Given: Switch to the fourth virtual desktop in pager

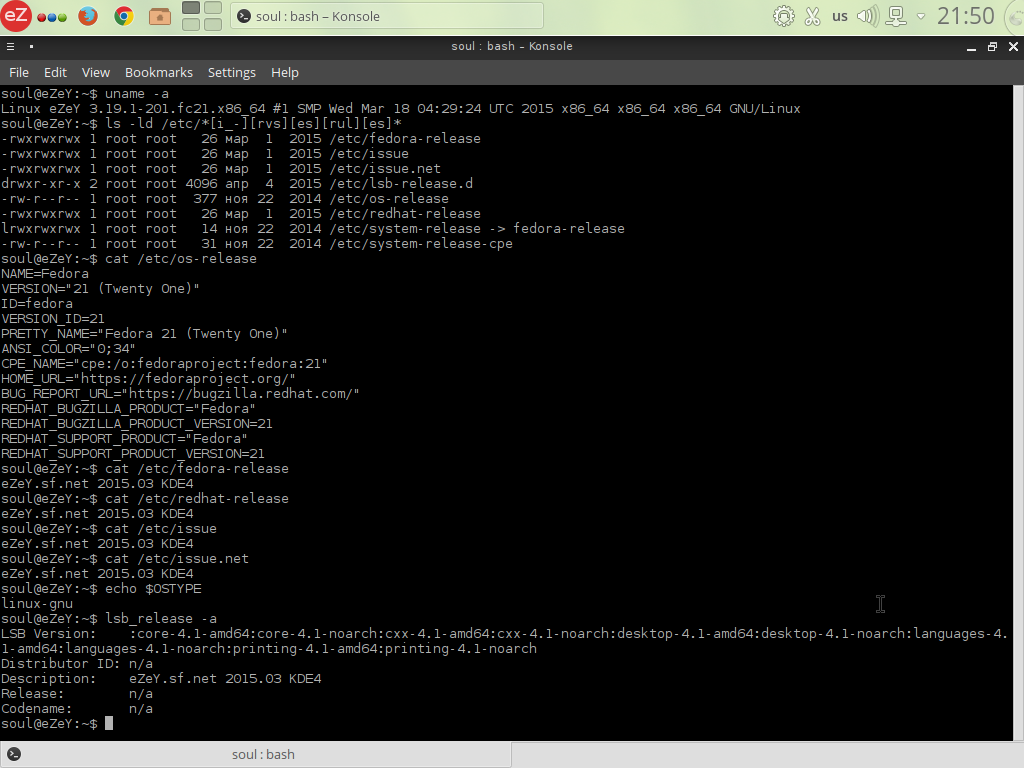Looking at the screenshot, I should pos(213,24).
